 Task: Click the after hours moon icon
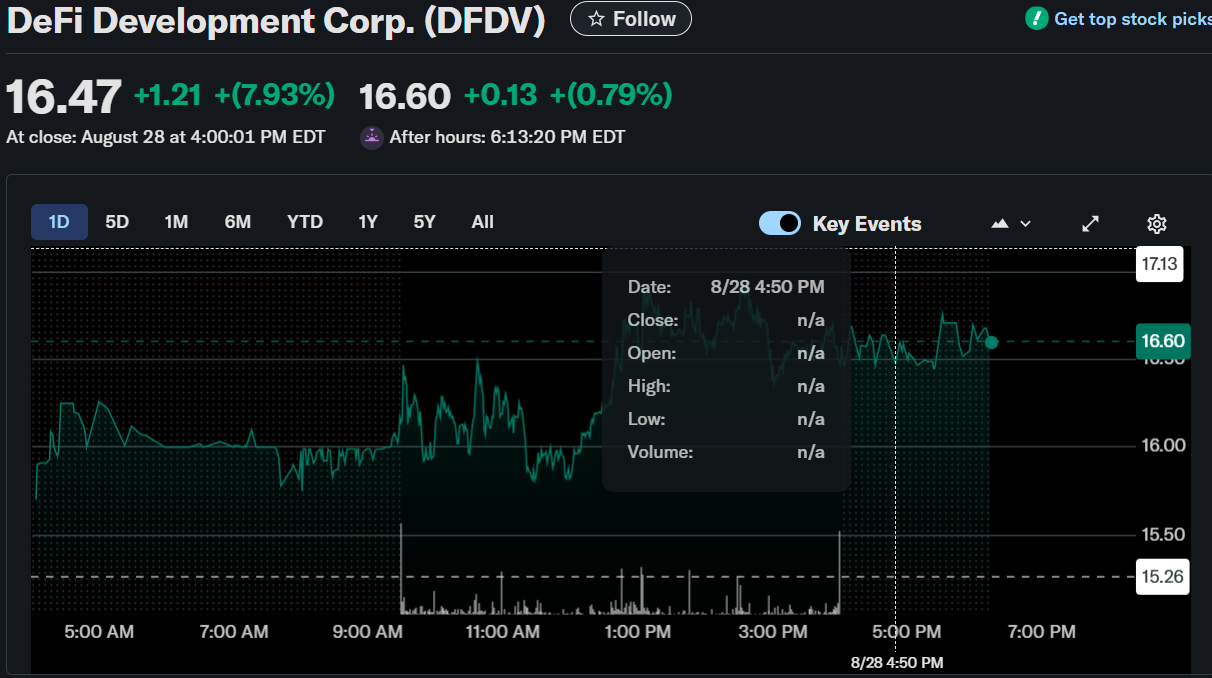tap(372, 138)
